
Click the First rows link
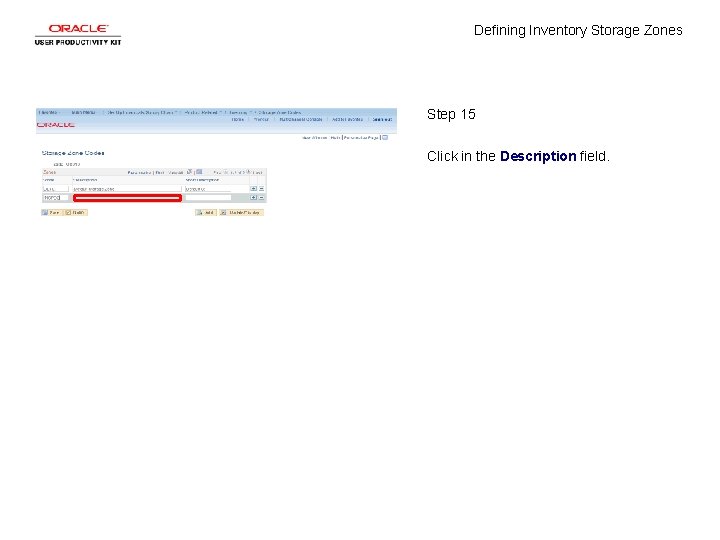pos(218,173)
